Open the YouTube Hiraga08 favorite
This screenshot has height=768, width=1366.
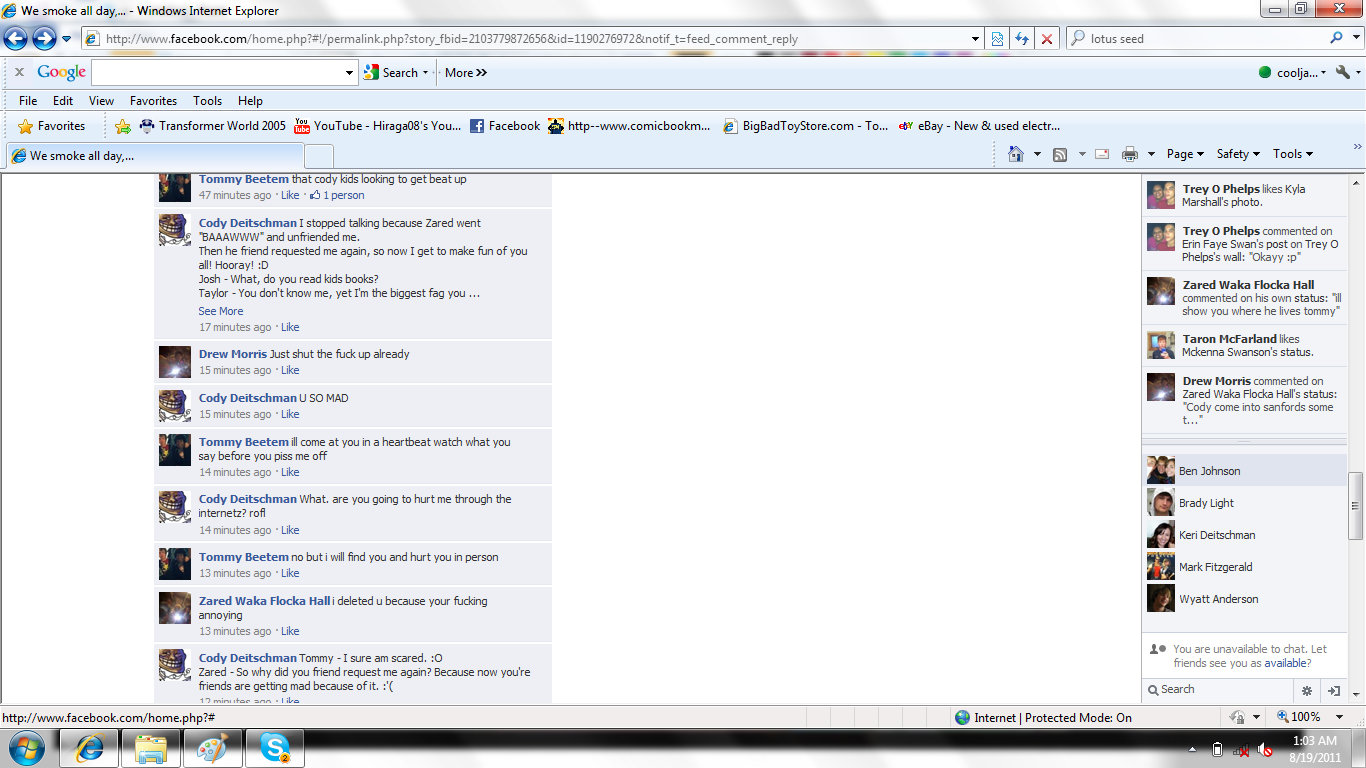[x=377, y=126]
